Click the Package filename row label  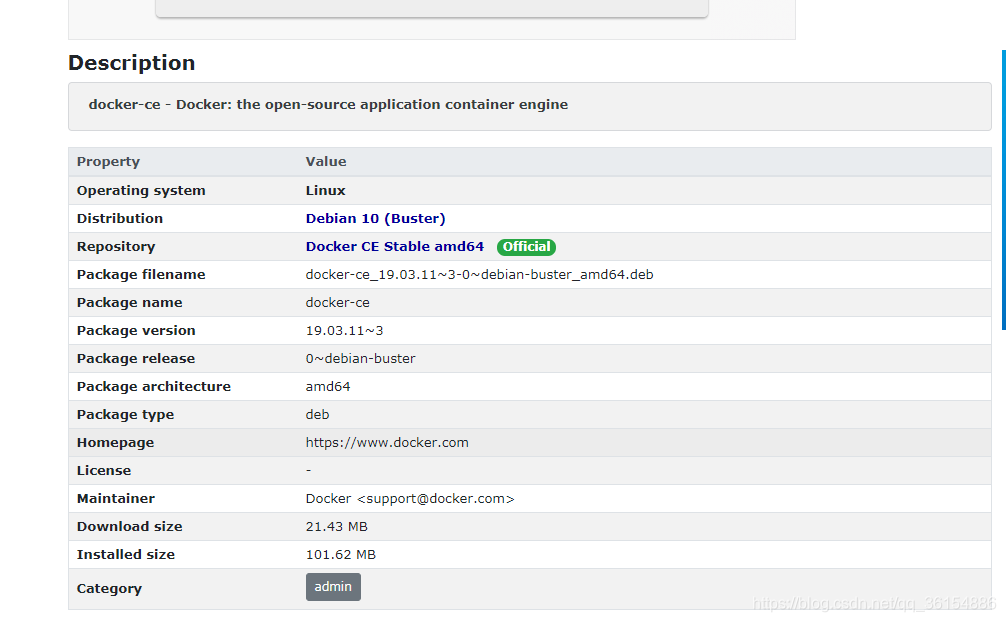141,275
